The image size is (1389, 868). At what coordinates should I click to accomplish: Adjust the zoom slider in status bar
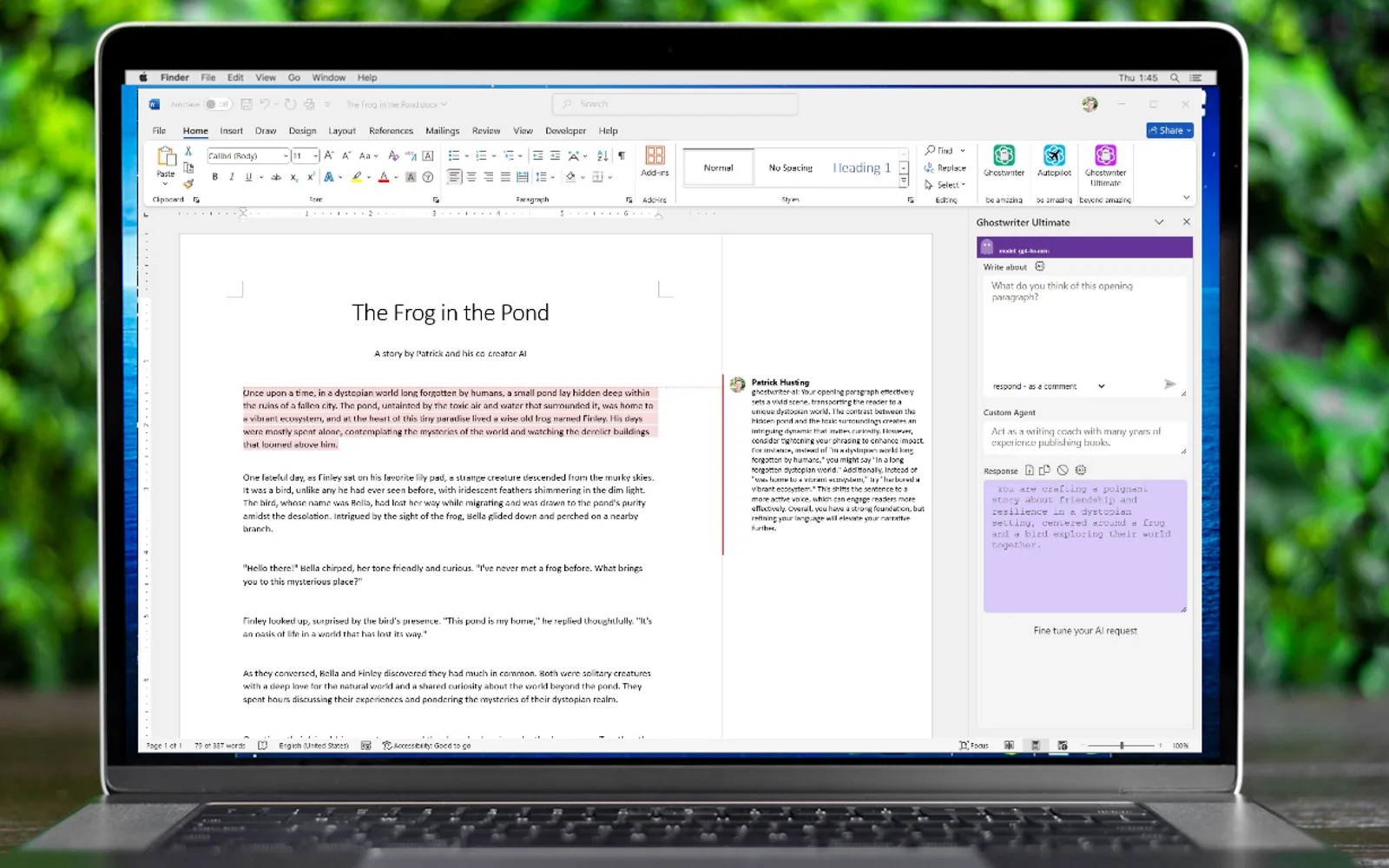coord(1122,745)
